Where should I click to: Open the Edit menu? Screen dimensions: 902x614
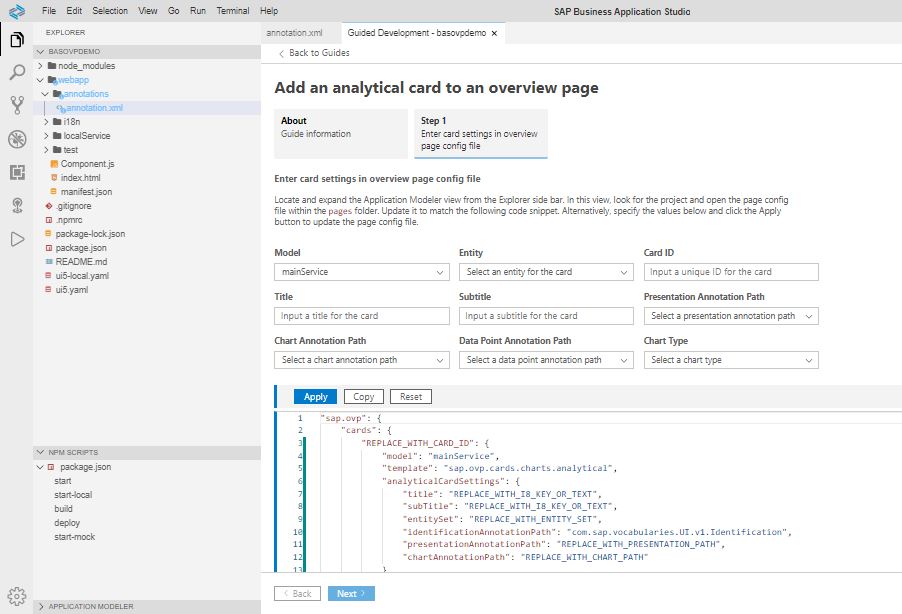click(x=74, y=11)
